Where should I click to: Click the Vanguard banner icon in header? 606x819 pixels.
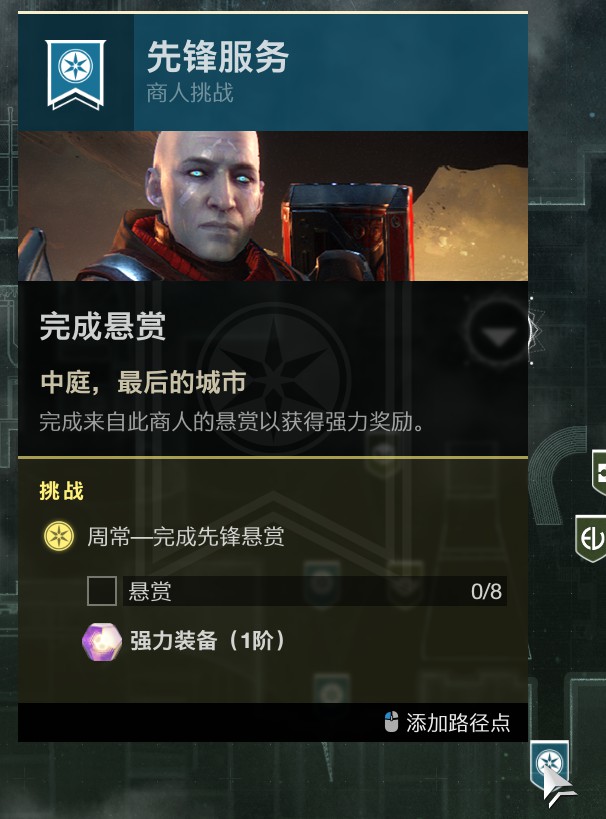(x=76, y=74)
